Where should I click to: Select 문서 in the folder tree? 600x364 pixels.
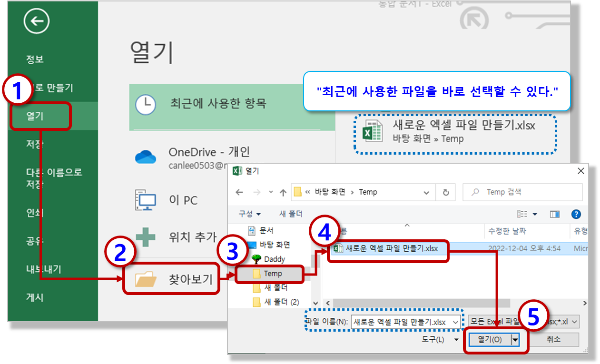click(266, 230)
